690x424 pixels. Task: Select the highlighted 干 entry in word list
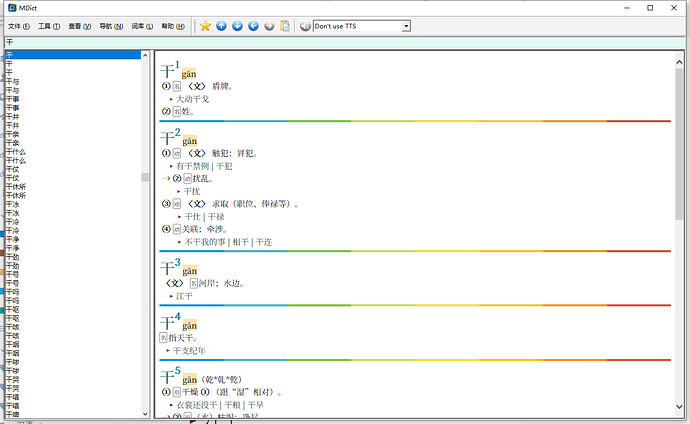coord(70,54)
